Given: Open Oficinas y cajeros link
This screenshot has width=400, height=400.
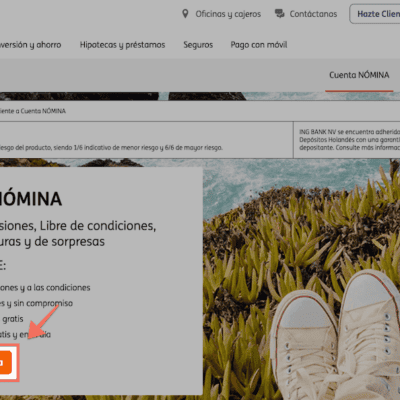Looking at the screenshot, I should (228, 14).
